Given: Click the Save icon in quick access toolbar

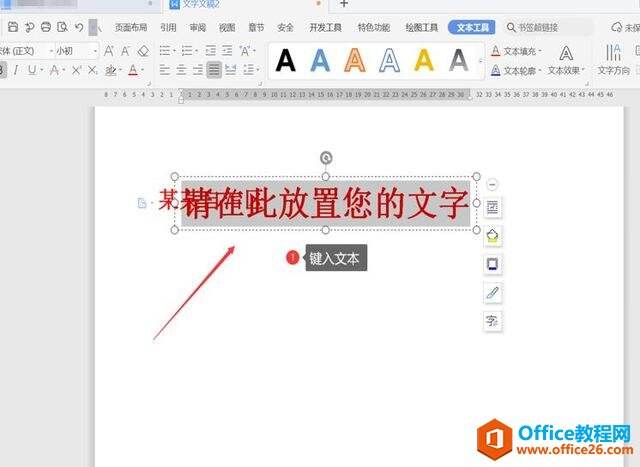Looking at the screenshot, I should point(13,27).
